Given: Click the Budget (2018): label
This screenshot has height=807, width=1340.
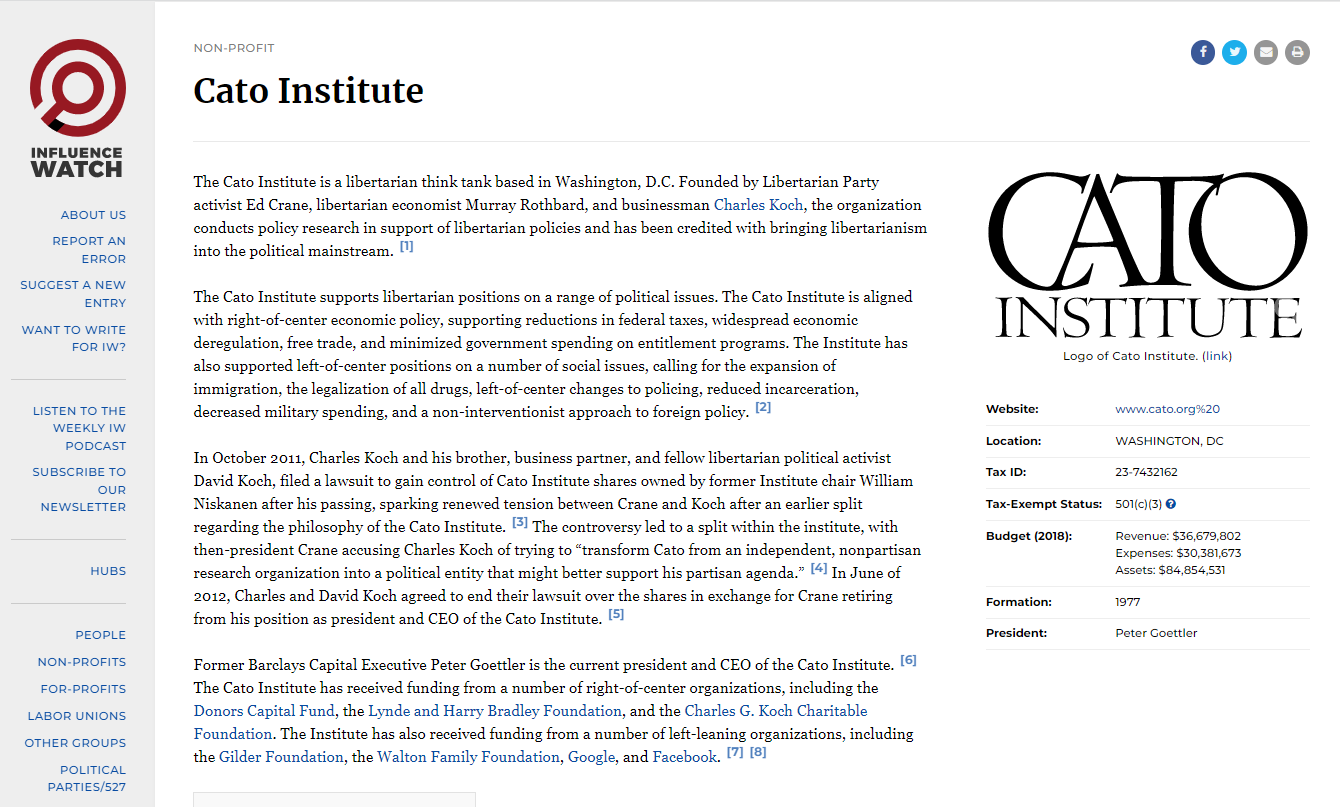Looking at the screenshot, I should (1028, 536).
